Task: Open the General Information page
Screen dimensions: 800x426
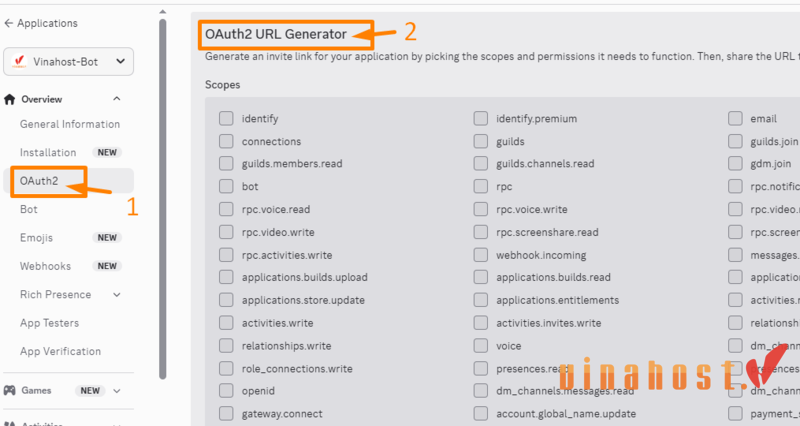Action: [x=70, y=124]
